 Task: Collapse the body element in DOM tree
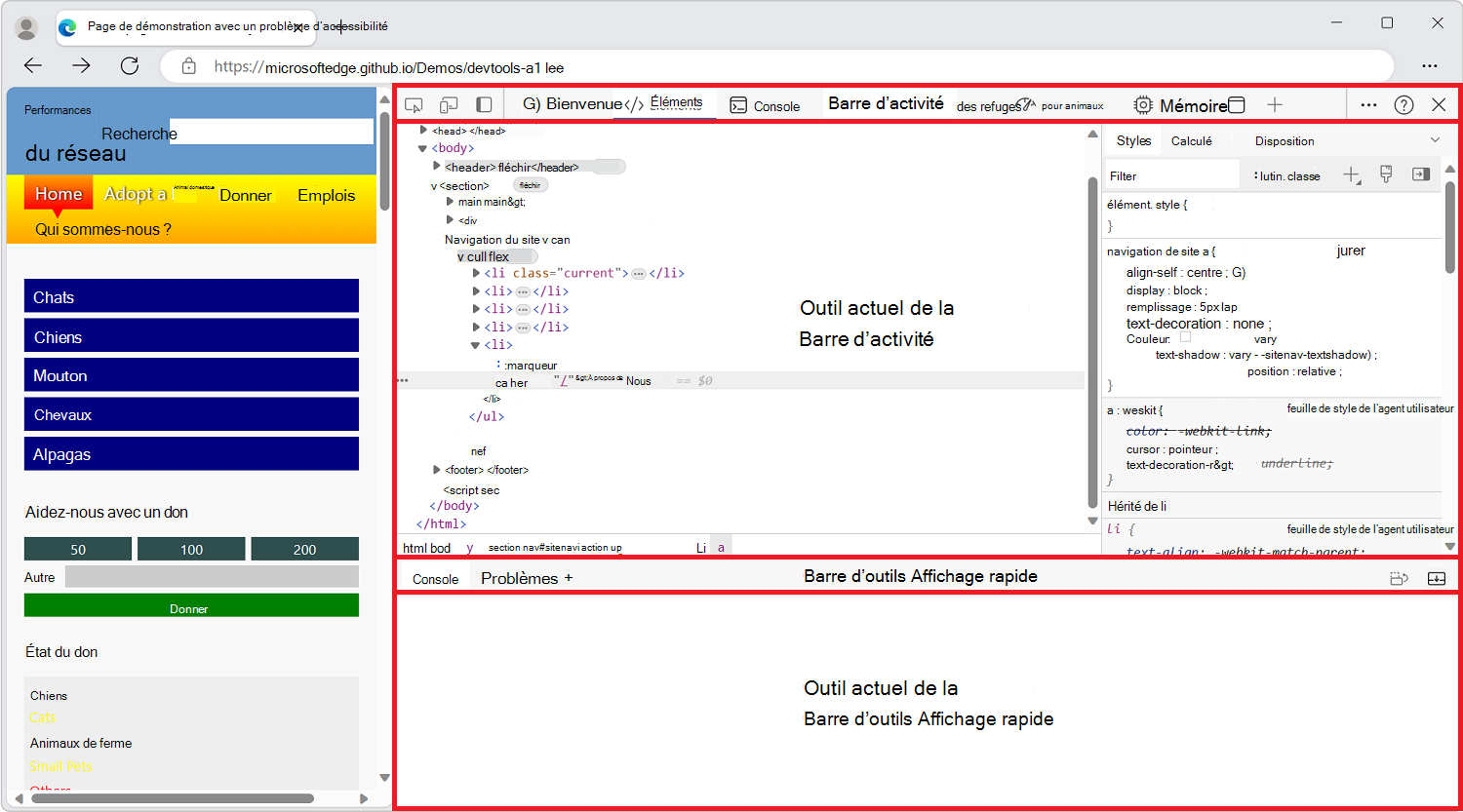point(422,147)
